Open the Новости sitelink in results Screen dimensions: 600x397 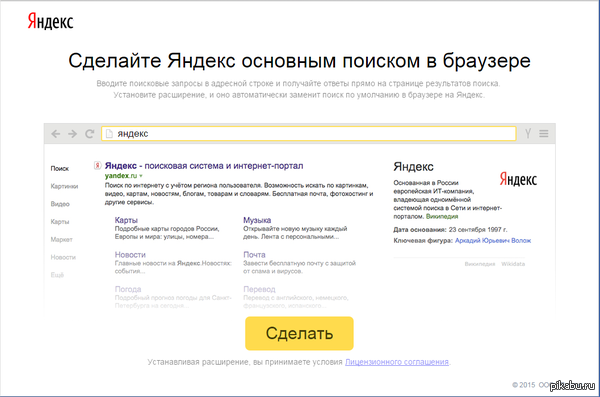130,255
